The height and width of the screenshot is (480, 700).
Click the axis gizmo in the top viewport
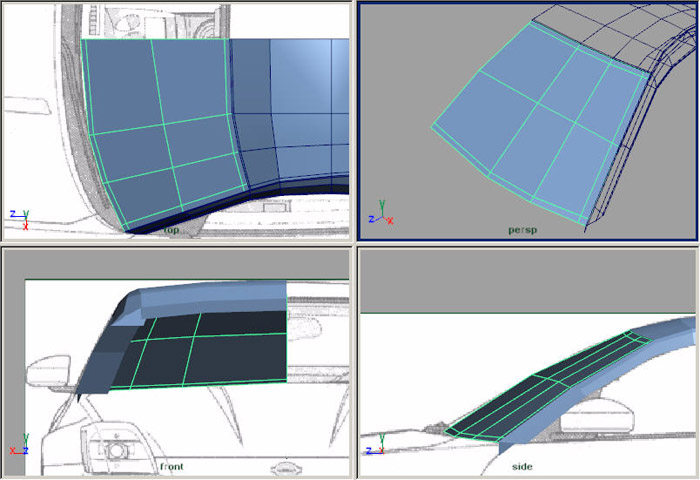click(x=20, y=214)
